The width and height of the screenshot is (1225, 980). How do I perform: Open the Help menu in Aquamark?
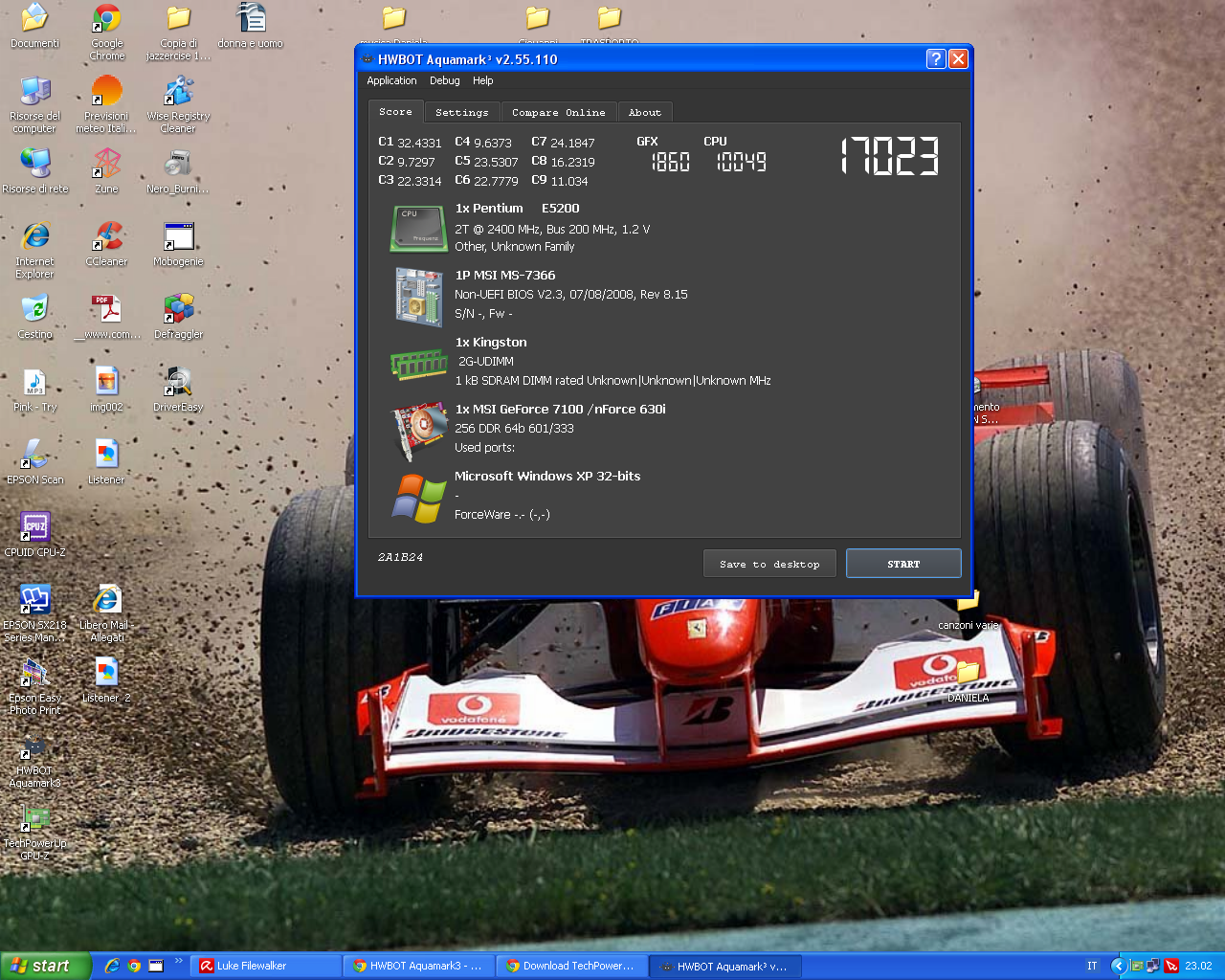[x=482, y=80]
